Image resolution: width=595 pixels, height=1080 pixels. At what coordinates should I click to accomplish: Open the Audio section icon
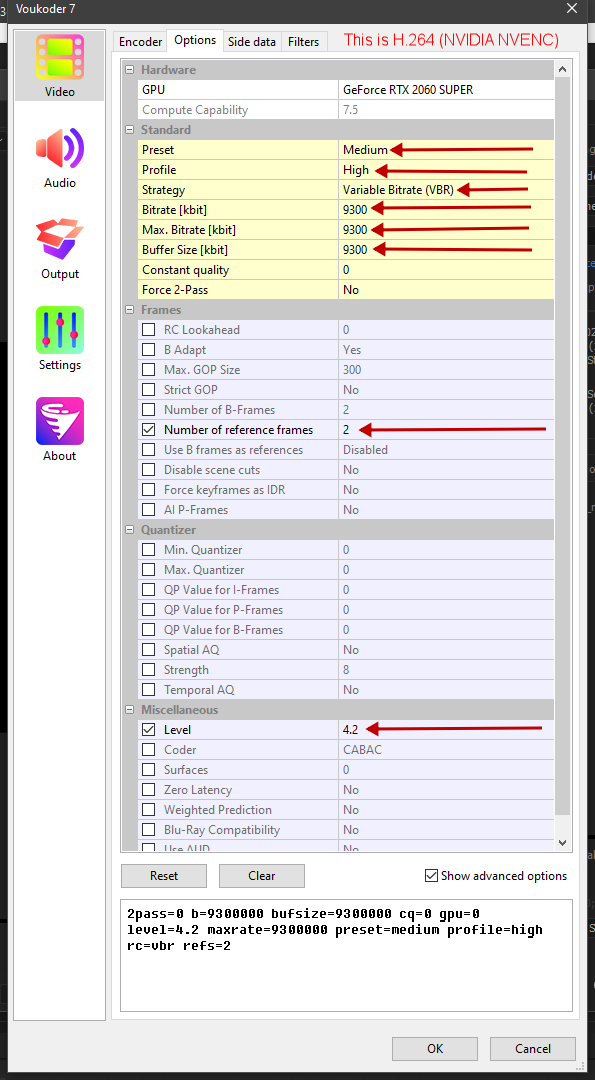pos(60,149)
